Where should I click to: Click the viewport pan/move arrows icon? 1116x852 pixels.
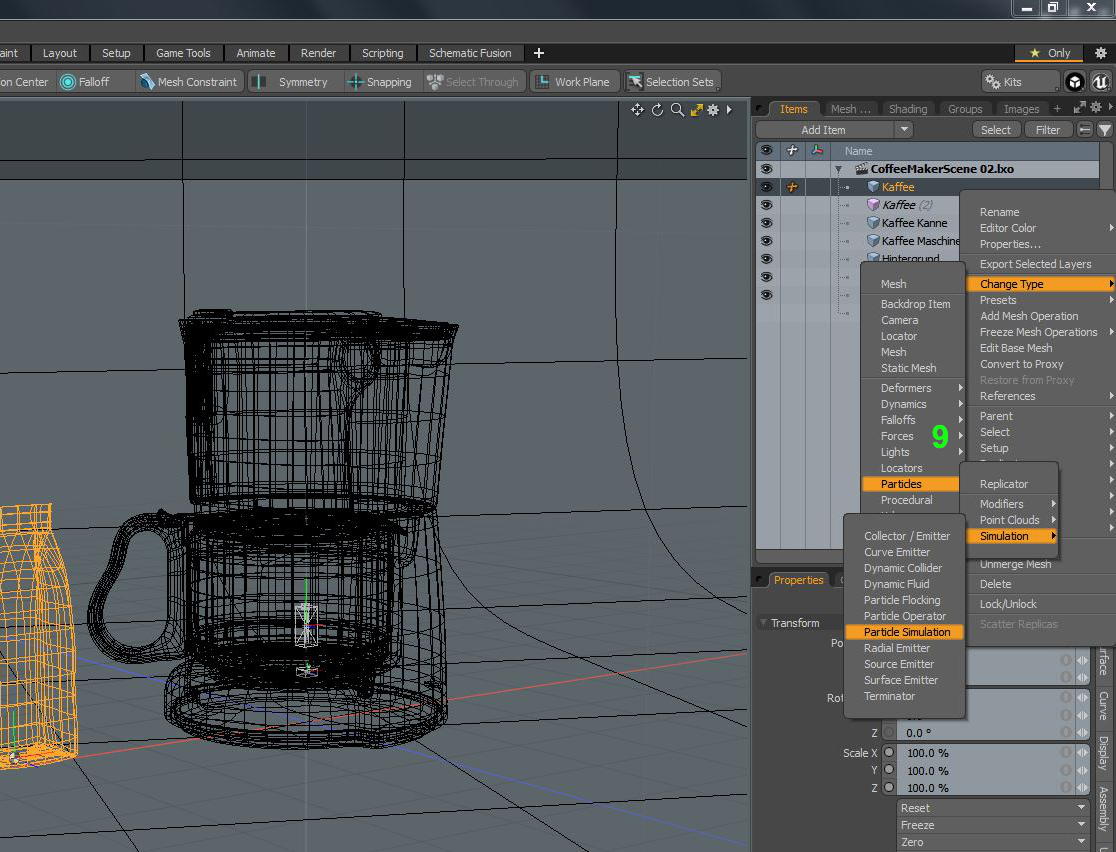click(637, 110)
